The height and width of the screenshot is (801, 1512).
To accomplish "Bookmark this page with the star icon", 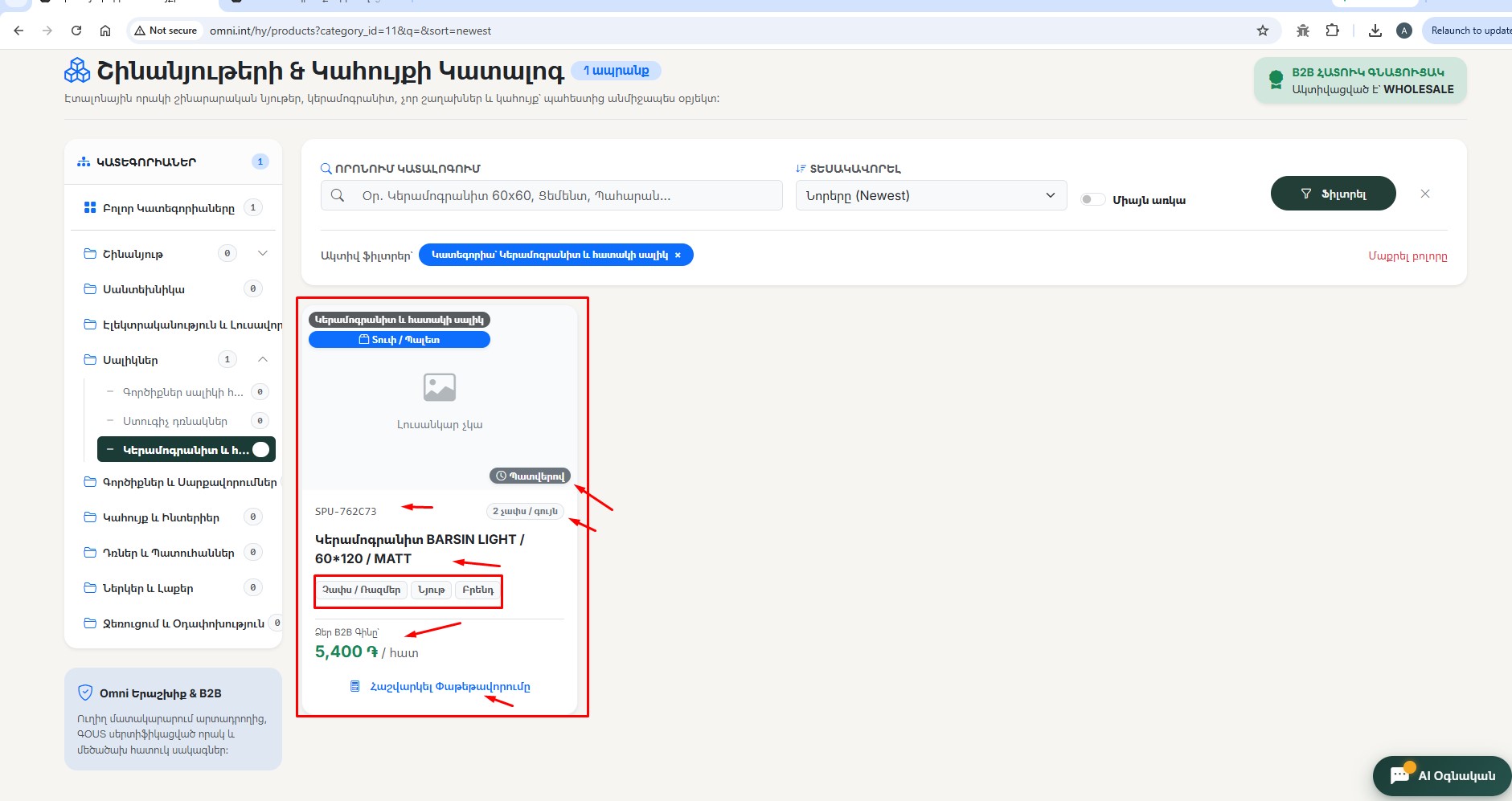I will click(x=1263, y=31).
